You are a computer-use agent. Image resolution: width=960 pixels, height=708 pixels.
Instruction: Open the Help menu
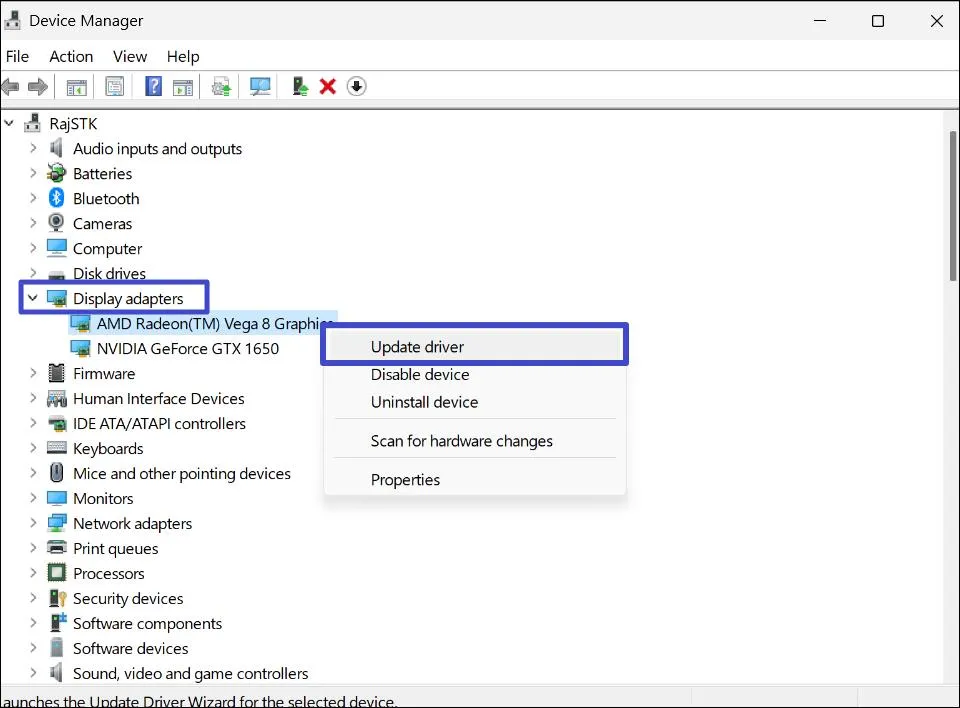[x=183, y=56]
